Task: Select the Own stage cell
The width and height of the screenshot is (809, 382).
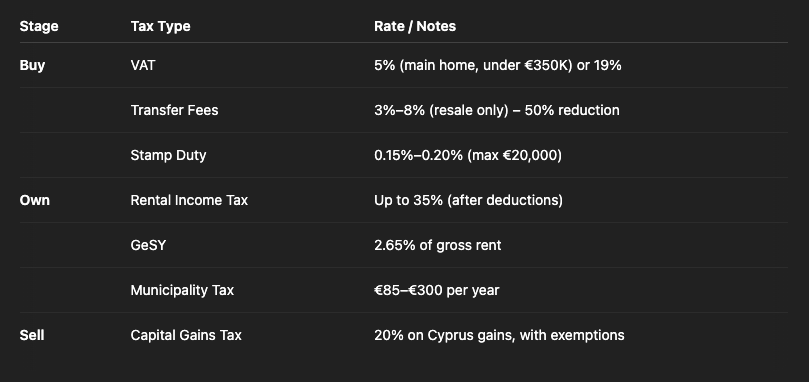Action: (x=35, y=200)
